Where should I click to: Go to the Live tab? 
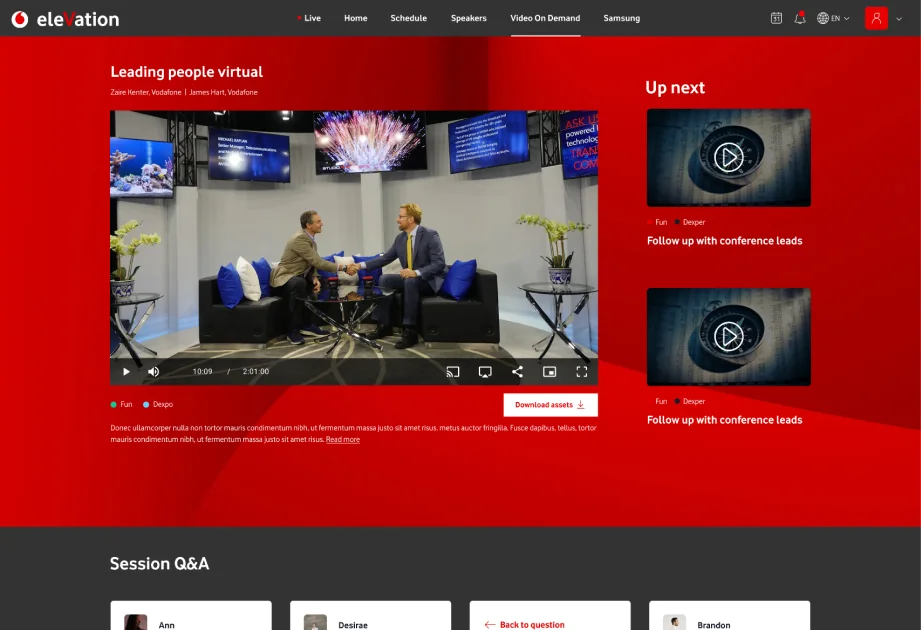[x=310, y=18]
